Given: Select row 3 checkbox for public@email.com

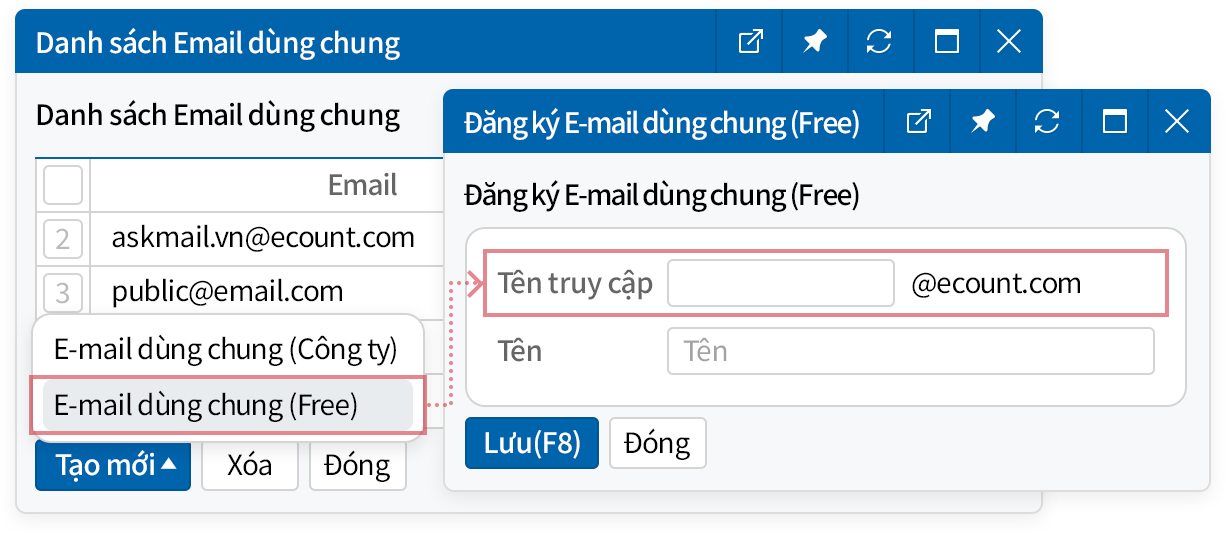Looking at the screenshot, I should tap(63, 292).
